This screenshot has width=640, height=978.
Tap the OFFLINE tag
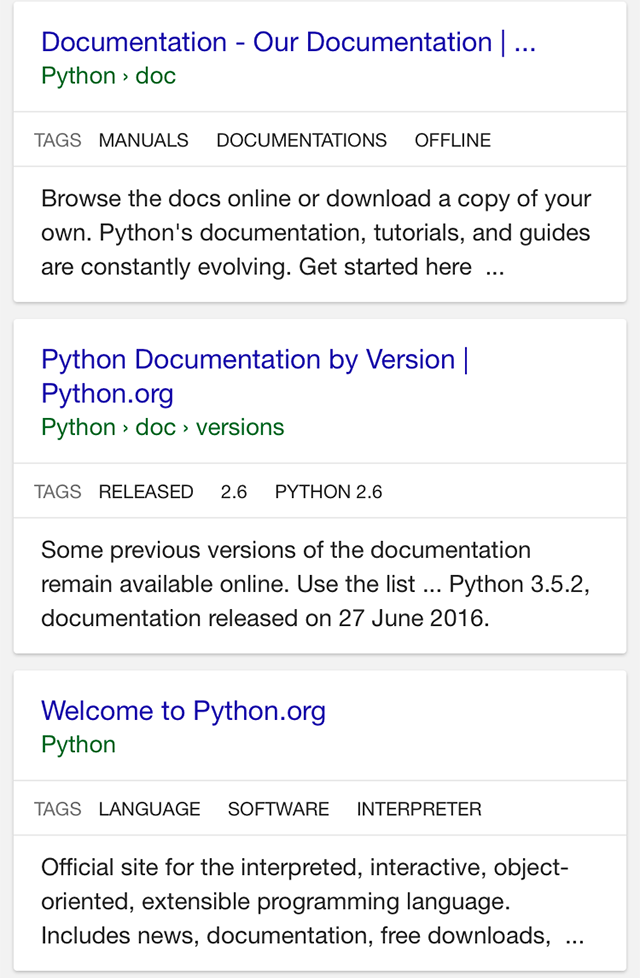click(x=452, y=141)
